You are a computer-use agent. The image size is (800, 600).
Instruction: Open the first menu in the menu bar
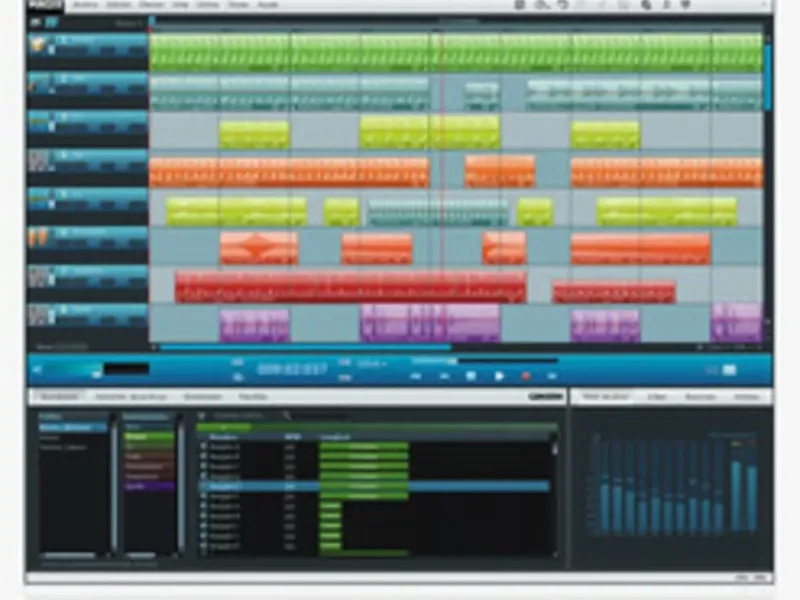[84, 5]
